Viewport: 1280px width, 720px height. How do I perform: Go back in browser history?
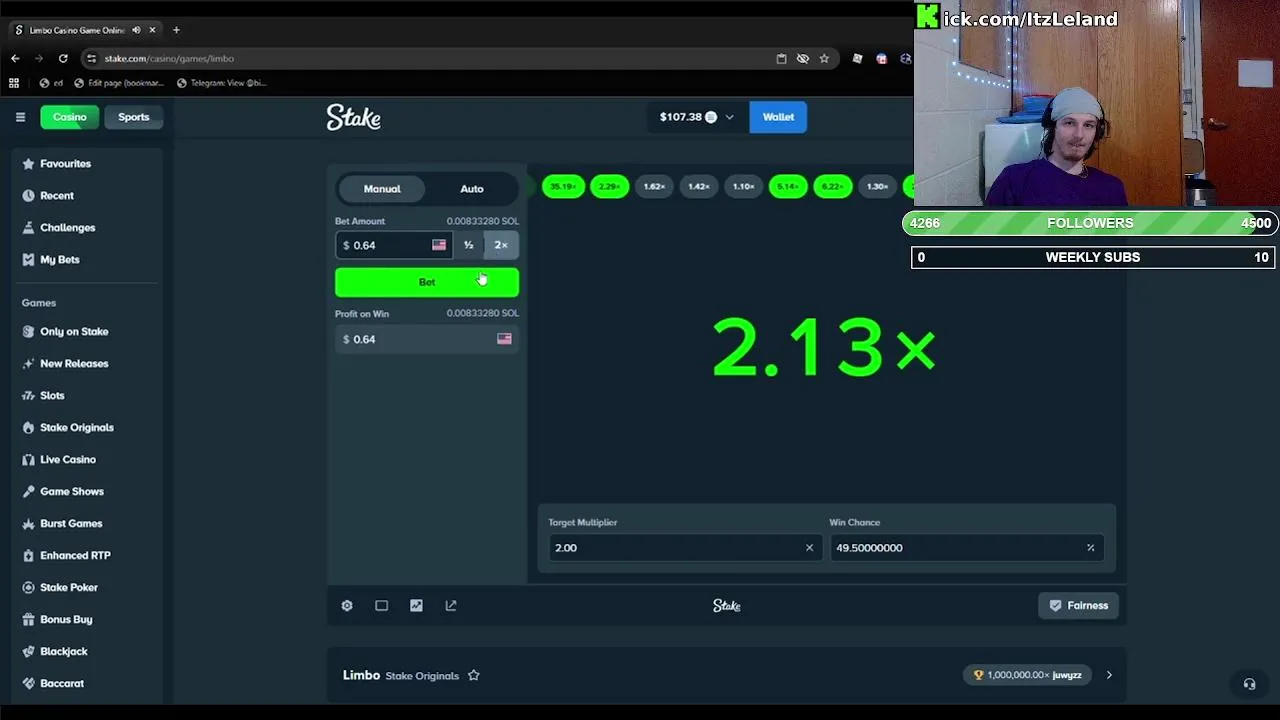tap(15, 58)
